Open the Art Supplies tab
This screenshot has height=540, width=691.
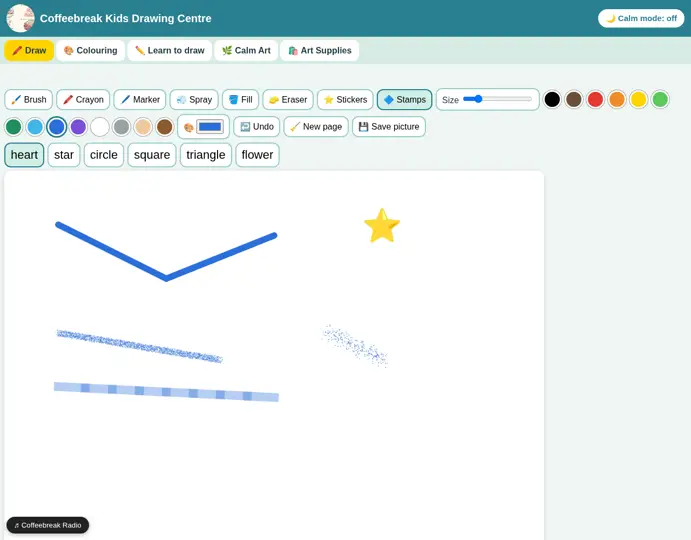point(319,51)
